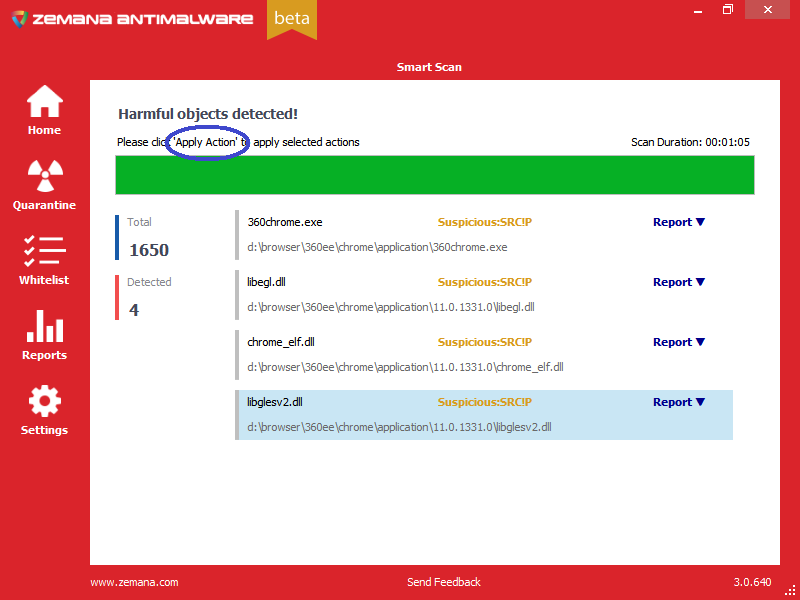Click the Smart Scan title

pyautogui.click(x=429, y=67)
